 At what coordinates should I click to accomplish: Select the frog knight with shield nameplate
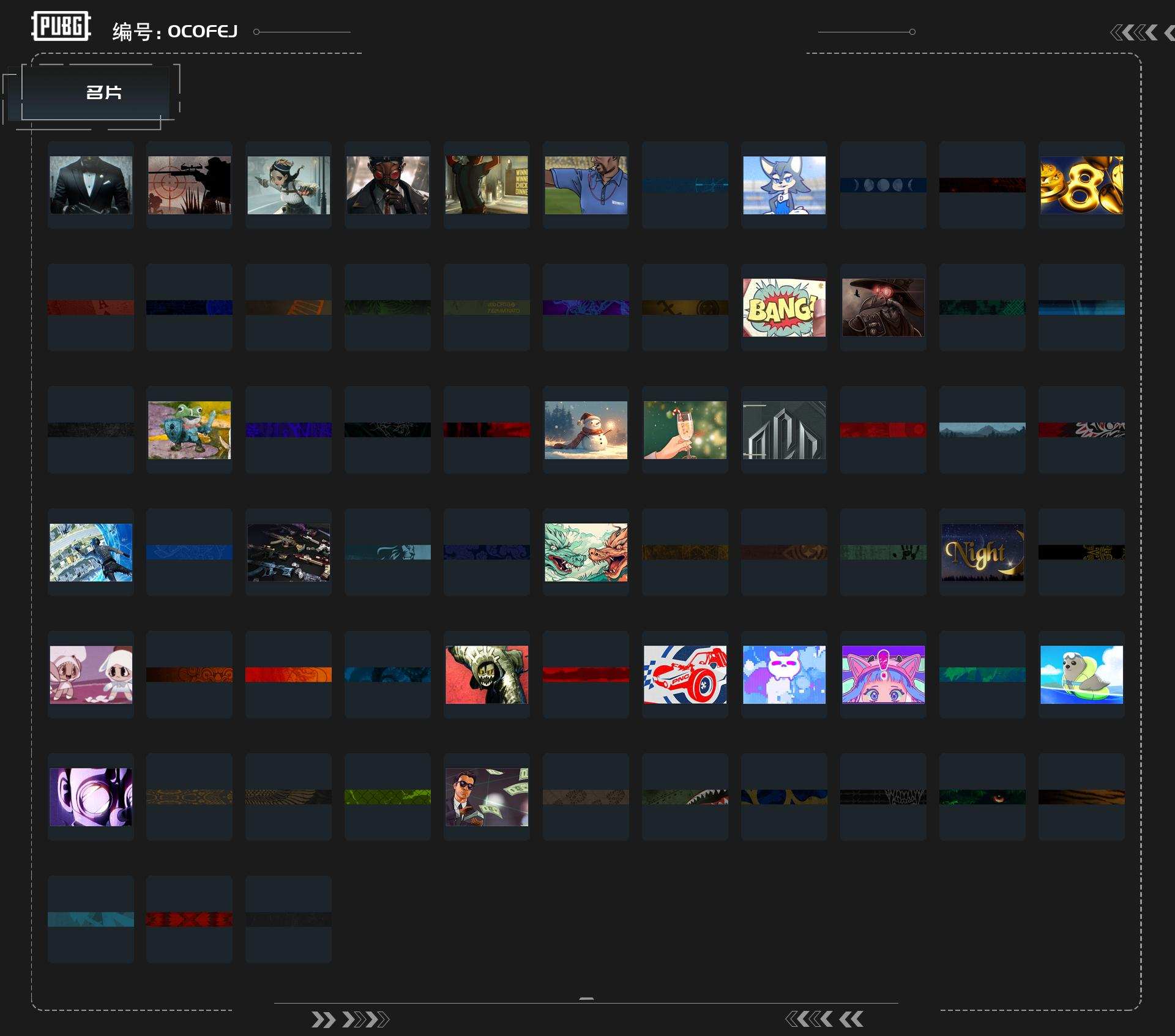click(190, 430)
